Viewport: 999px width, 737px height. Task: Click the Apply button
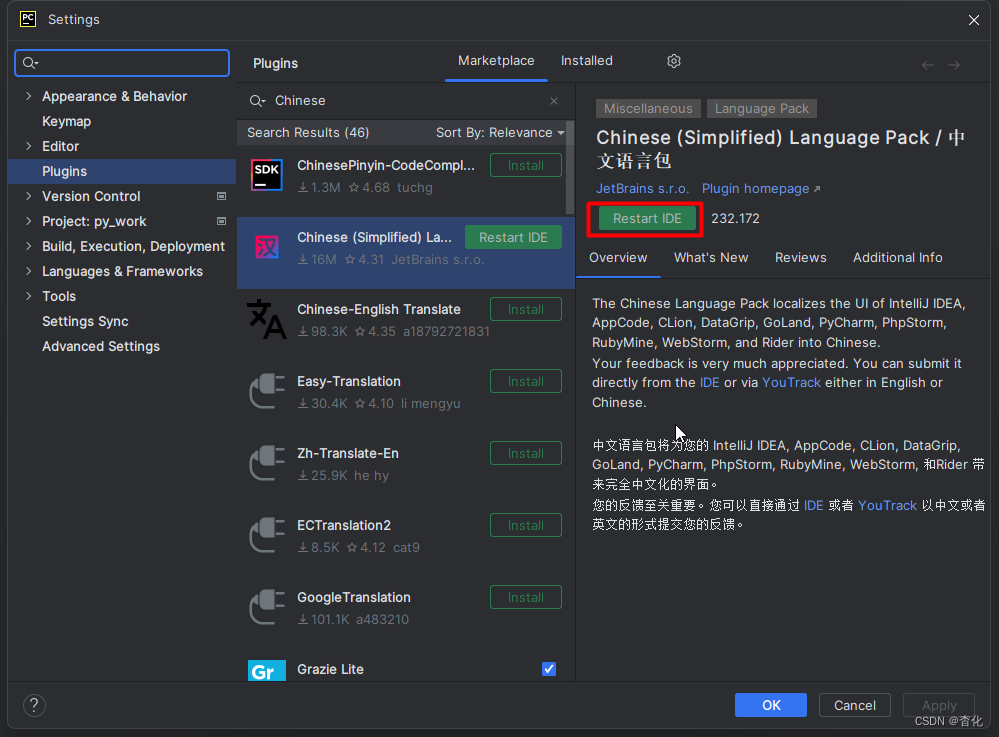point(938,705)
